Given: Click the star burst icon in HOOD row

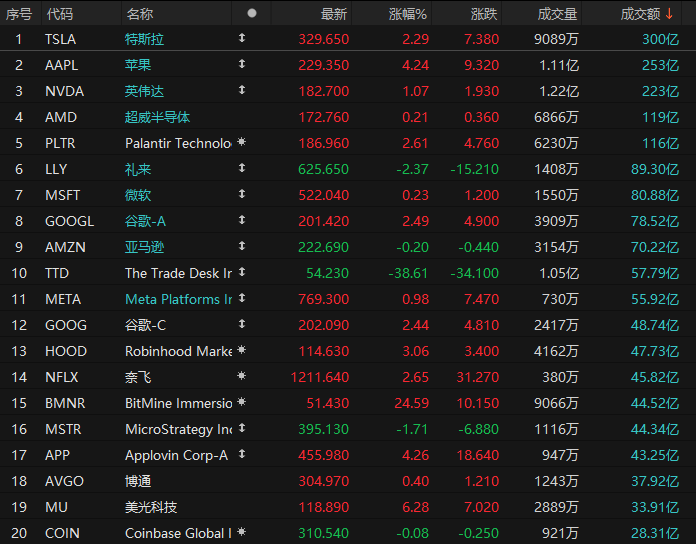Looking at the screenshot, I should (x=241, y=350).
